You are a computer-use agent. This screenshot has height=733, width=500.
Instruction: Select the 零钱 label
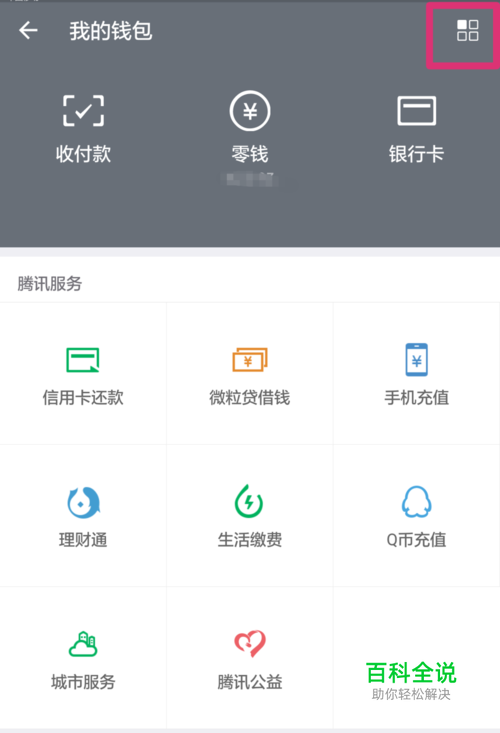pyautogui.click(x=250, y=154)
